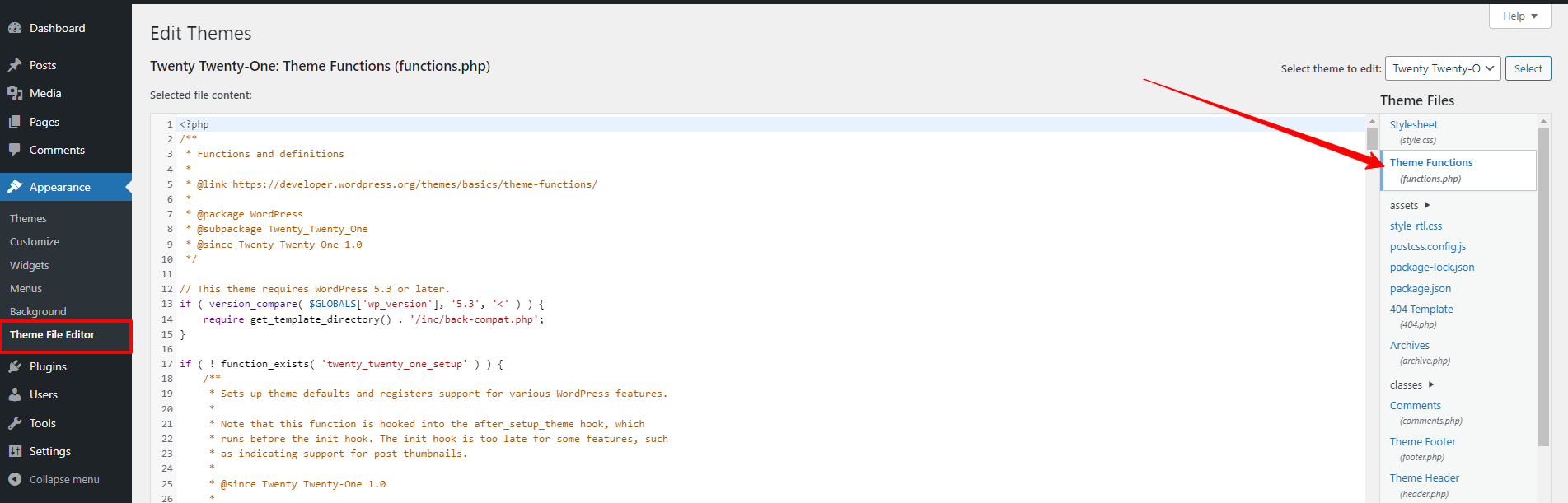1568x503 pixels.
Task: Click the require get_template_directory line
Action: point(373,319)
